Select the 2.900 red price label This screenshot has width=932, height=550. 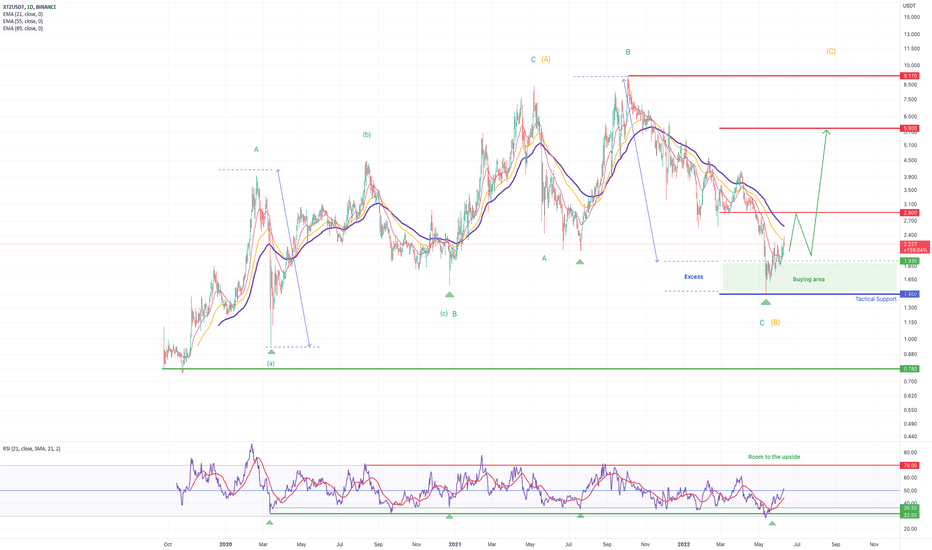[x=910, y=212]
